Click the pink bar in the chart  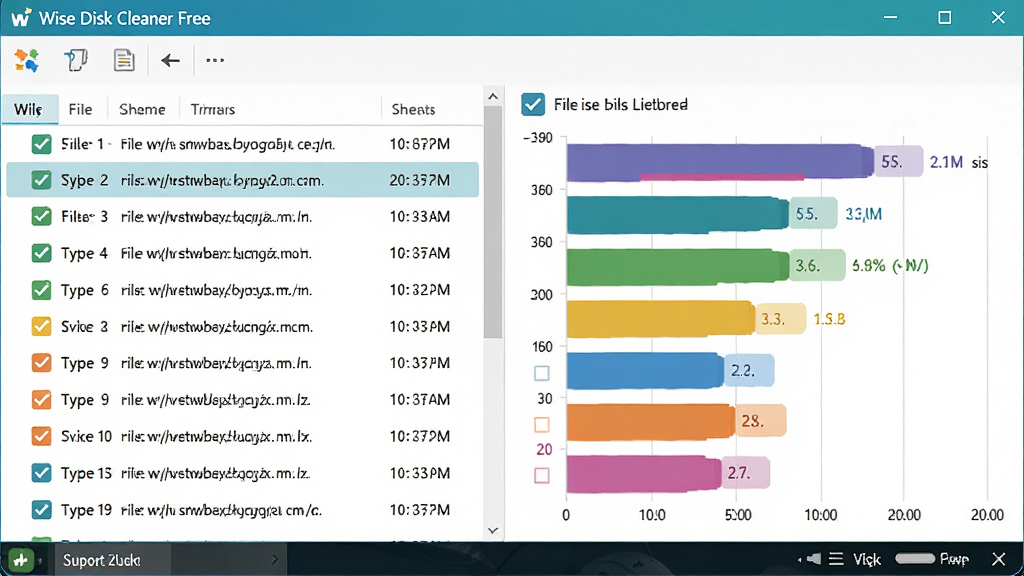pyautogui.click(x=644, y=473)
